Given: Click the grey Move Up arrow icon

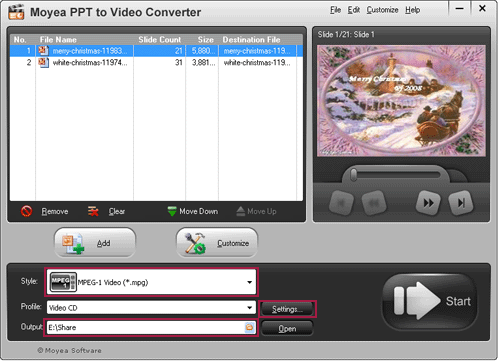Looking at the screenshot, I should (x=241, y=211).
